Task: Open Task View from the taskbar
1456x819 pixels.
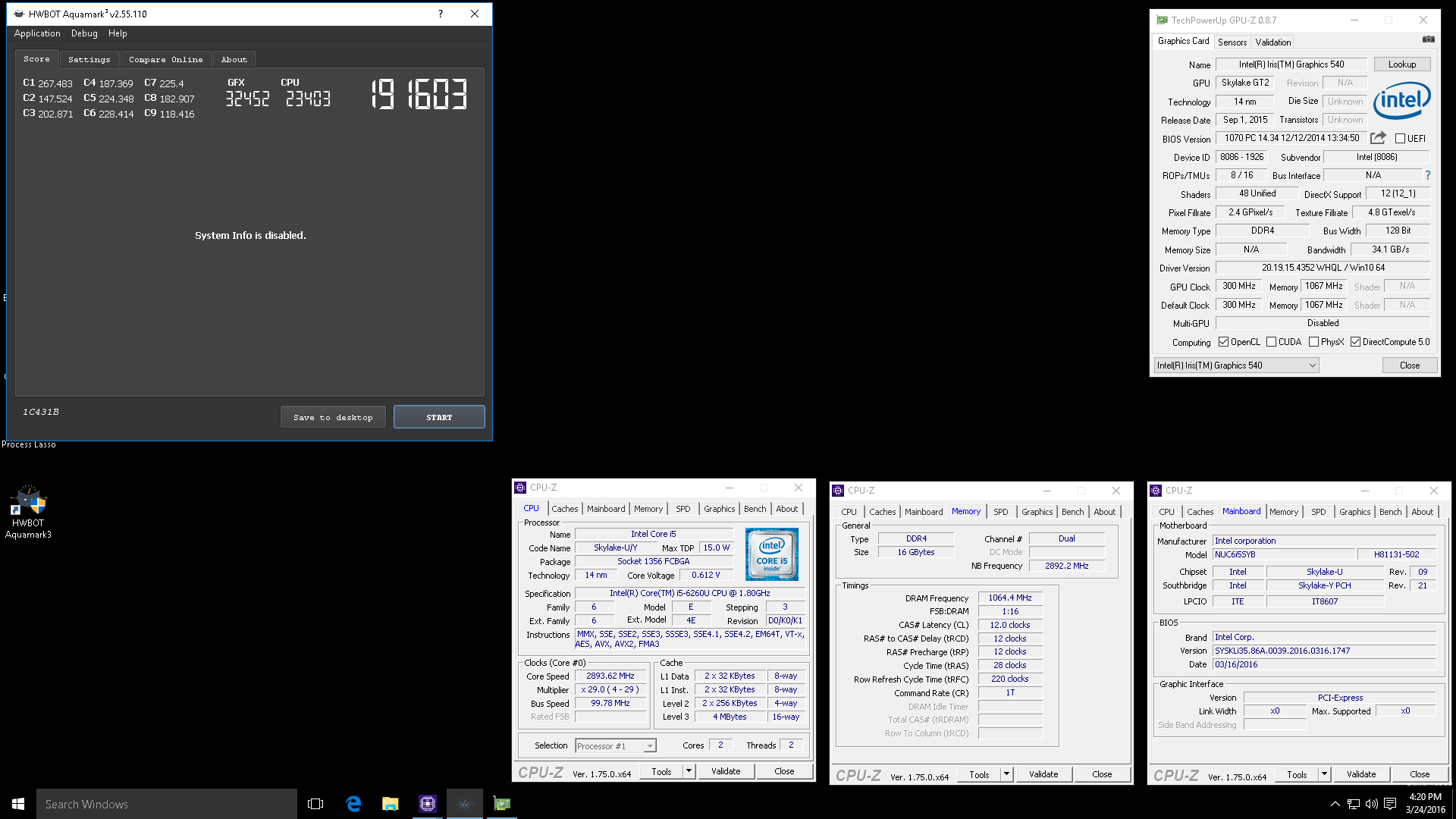Action: click(315, 804)
